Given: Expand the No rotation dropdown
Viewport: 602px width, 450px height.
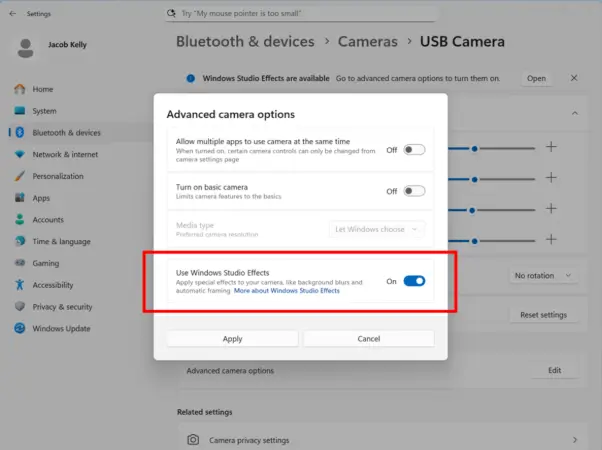Looking at the screenshot, I should pos(543,275).
